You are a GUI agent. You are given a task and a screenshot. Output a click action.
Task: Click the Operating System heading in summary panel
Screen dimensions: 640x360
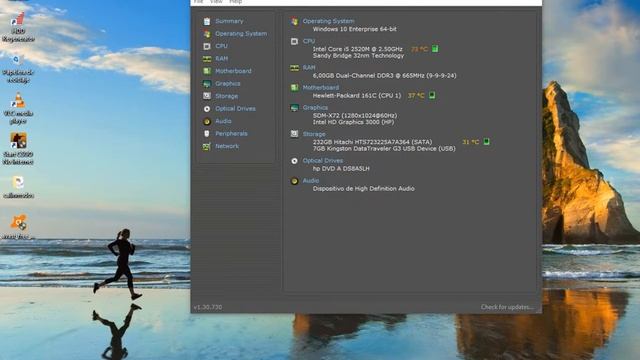point(328,21)
